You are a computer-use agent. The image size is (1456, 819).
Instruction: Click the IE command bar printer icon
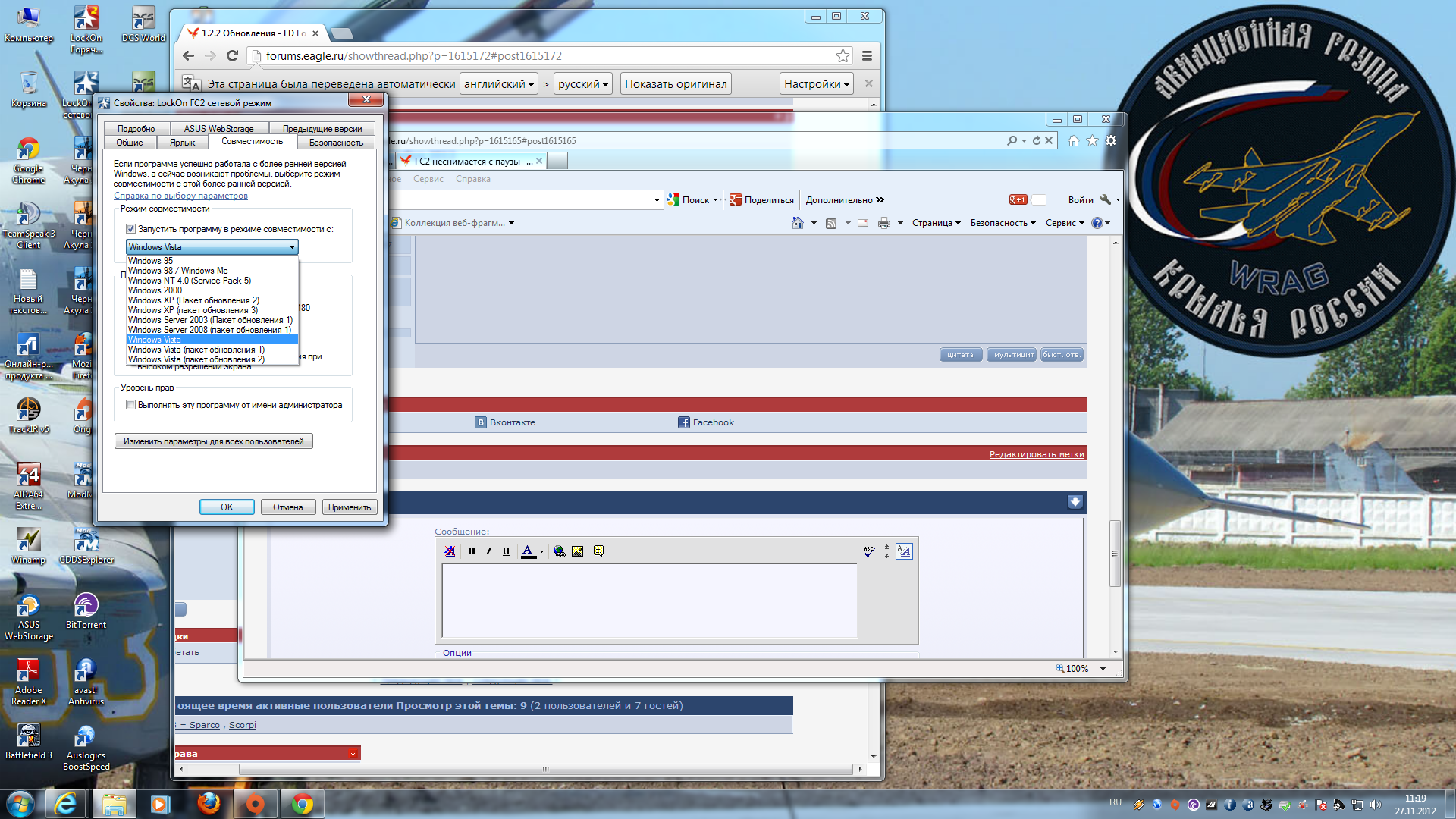pos(883,223)
